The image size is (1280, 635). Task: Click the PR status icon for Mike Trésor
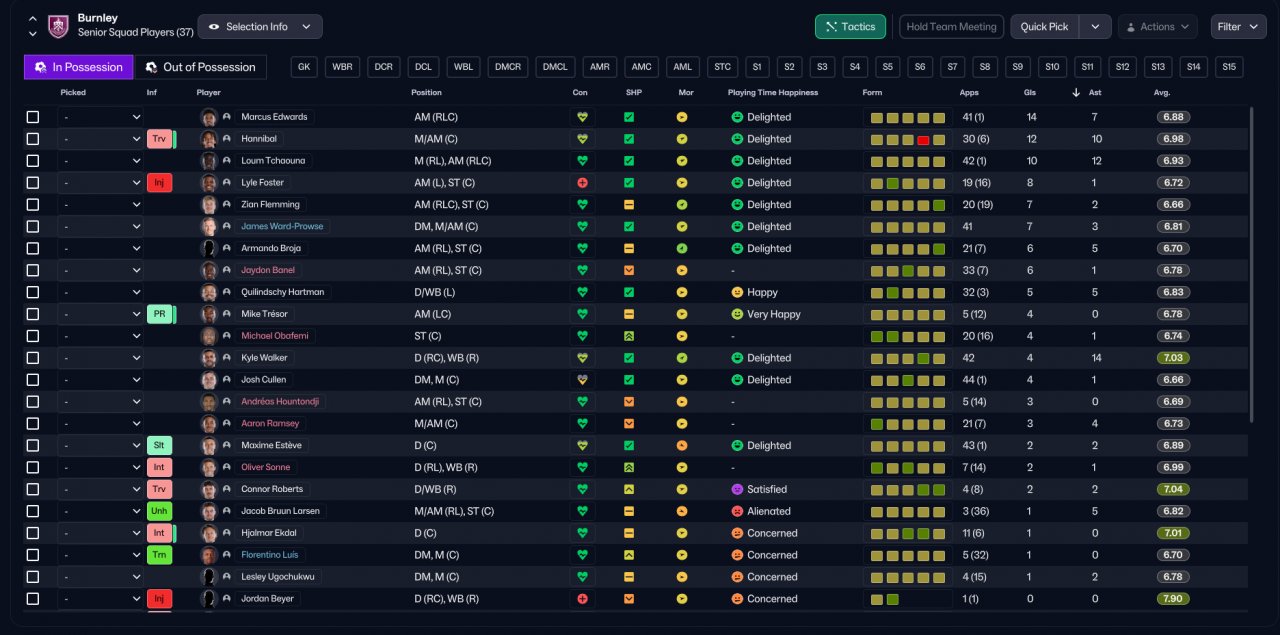coord(158,314)
